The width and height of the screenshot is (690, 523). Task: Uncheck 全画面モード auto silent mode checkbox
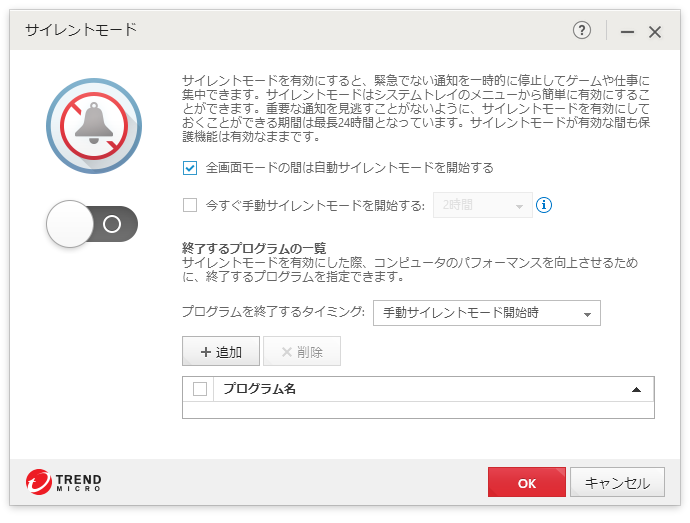pos(190,168)
